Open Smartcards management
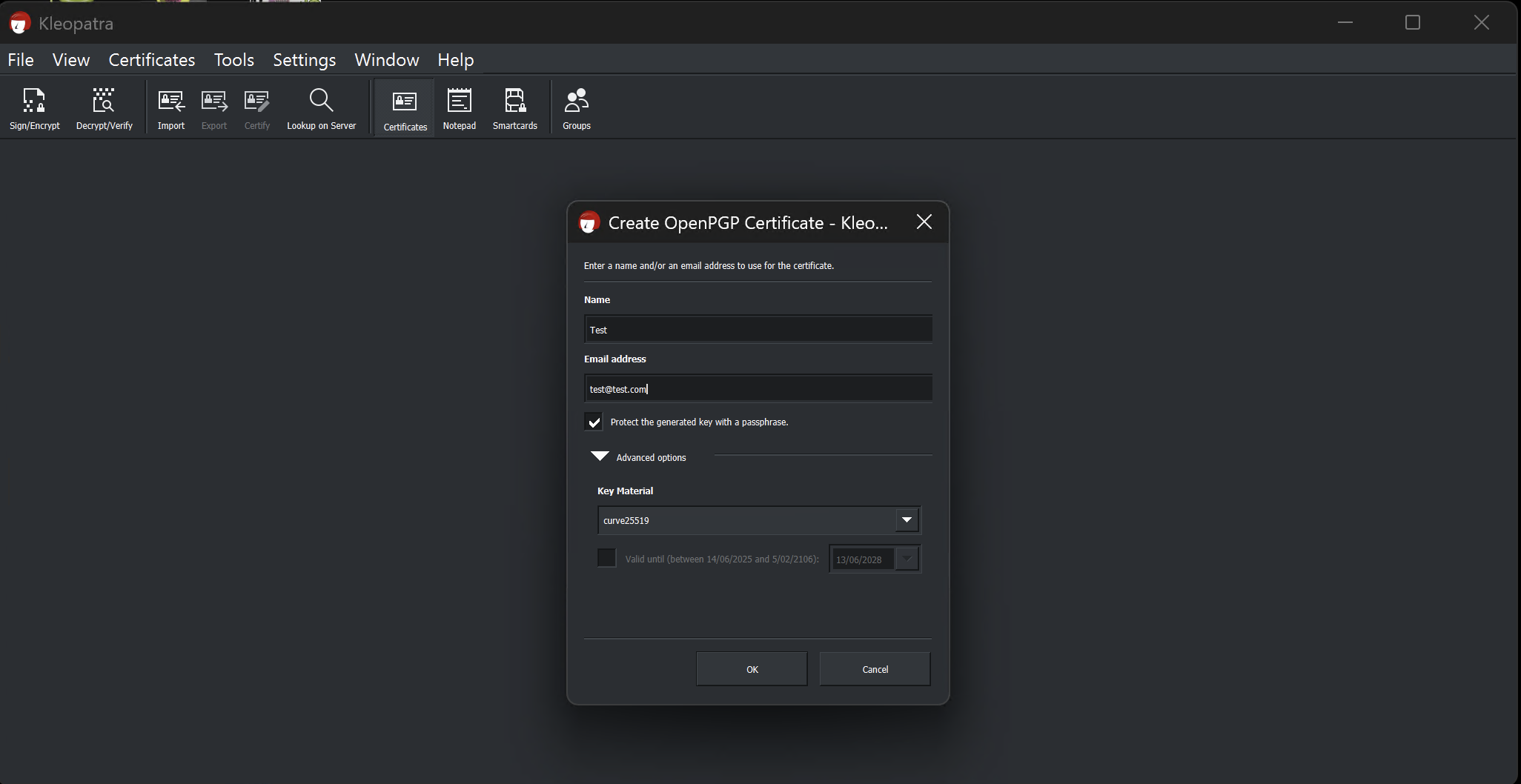The height and width of the screenshot is (784, 1521). (514, 108)
